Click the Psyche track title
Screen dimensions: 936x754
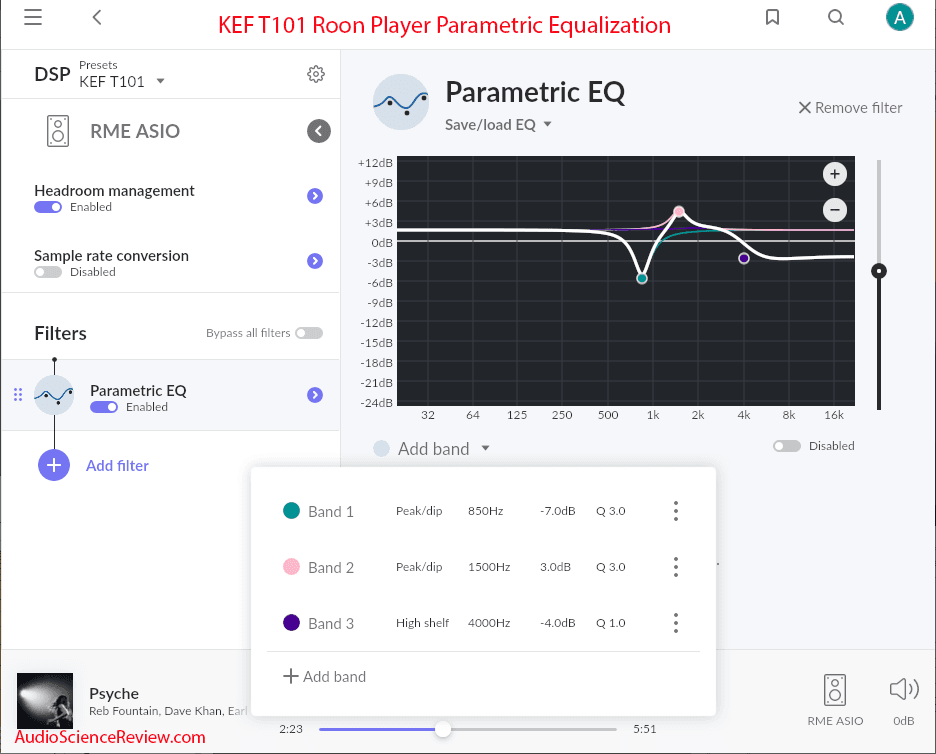coord(114,693)
